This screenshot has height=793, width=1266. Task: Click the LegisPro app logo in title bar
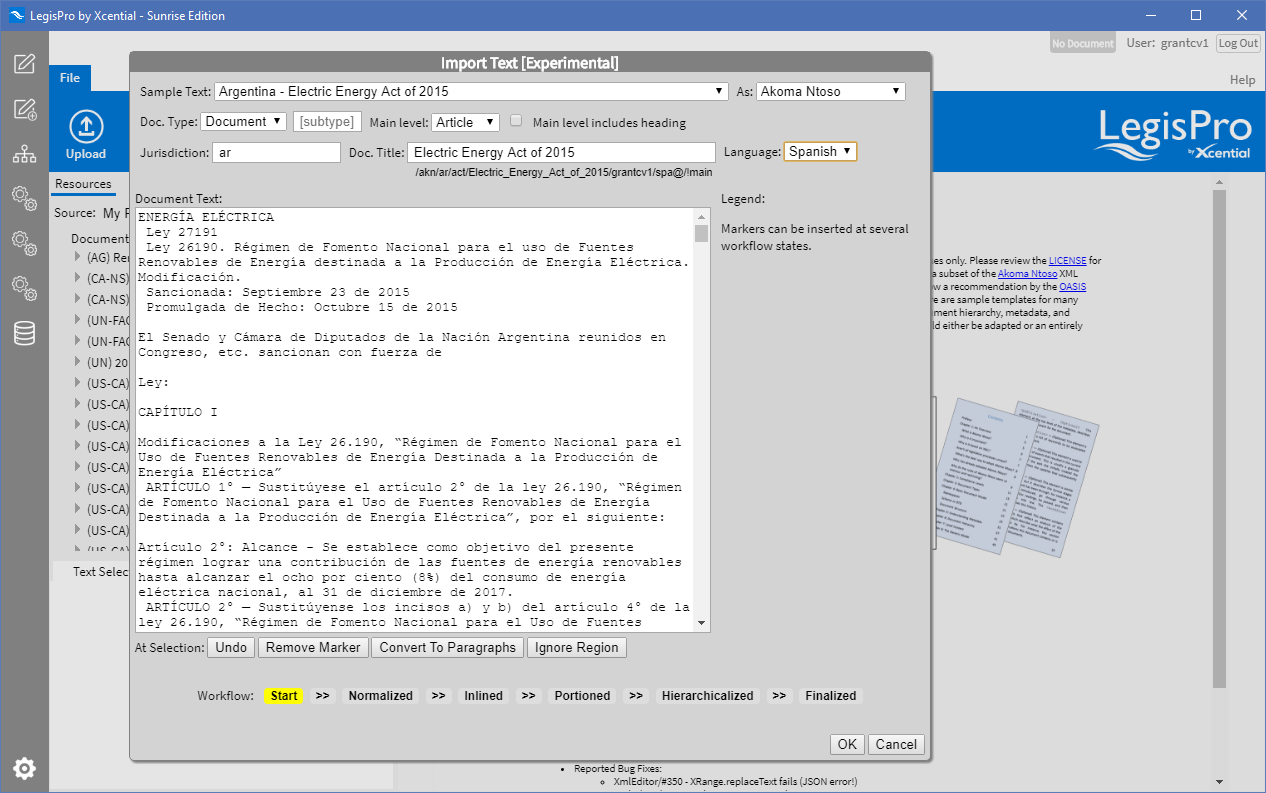click(16, 15)
